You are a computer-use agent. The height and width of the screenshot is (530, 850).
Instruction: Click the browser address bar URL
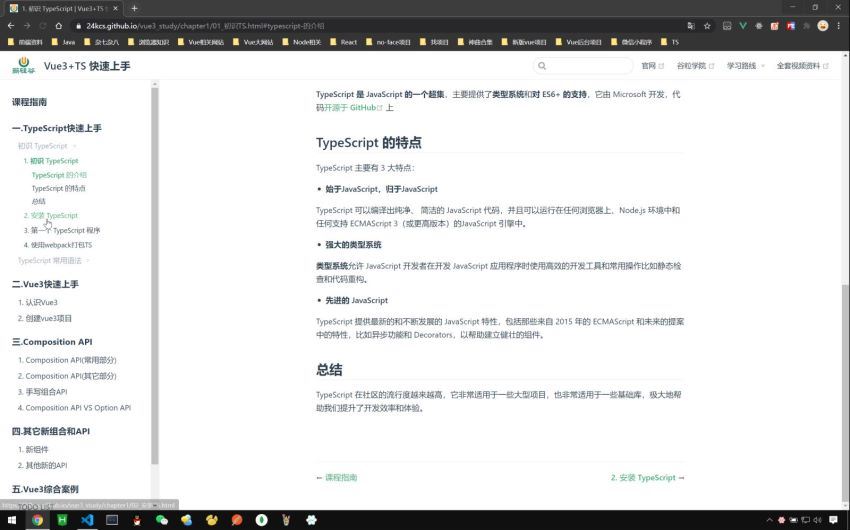(x=205, y=25)
